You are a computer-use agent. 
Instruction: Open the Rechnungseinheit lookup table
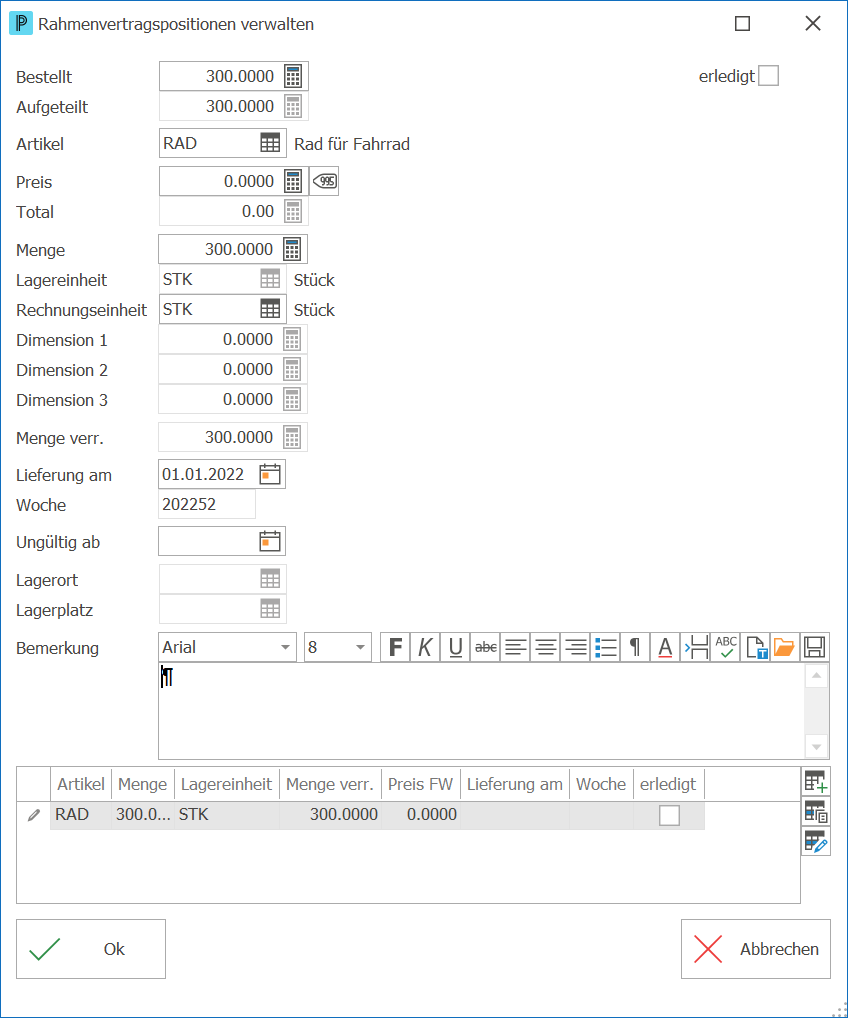(x=270, y=309)
